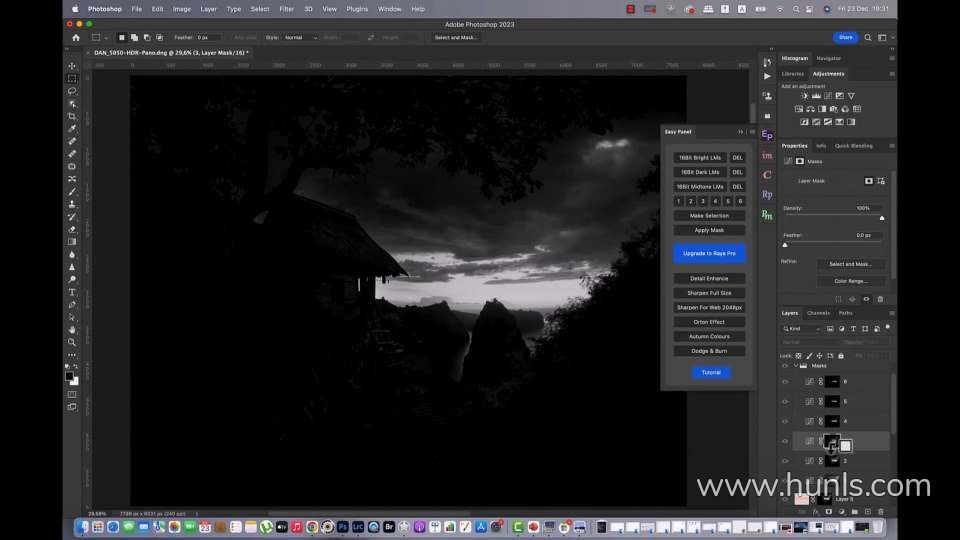960x540 pixels.
Task: Choose the Hand tool
Action: point(72,329)
